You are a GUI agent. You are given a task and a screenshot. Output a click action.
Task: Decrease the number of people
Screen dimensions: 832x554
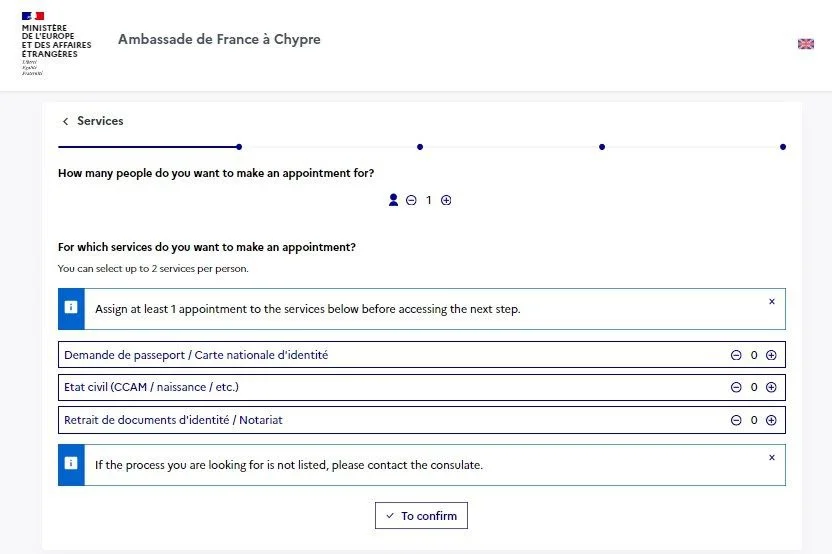click(x=411, y=200)
